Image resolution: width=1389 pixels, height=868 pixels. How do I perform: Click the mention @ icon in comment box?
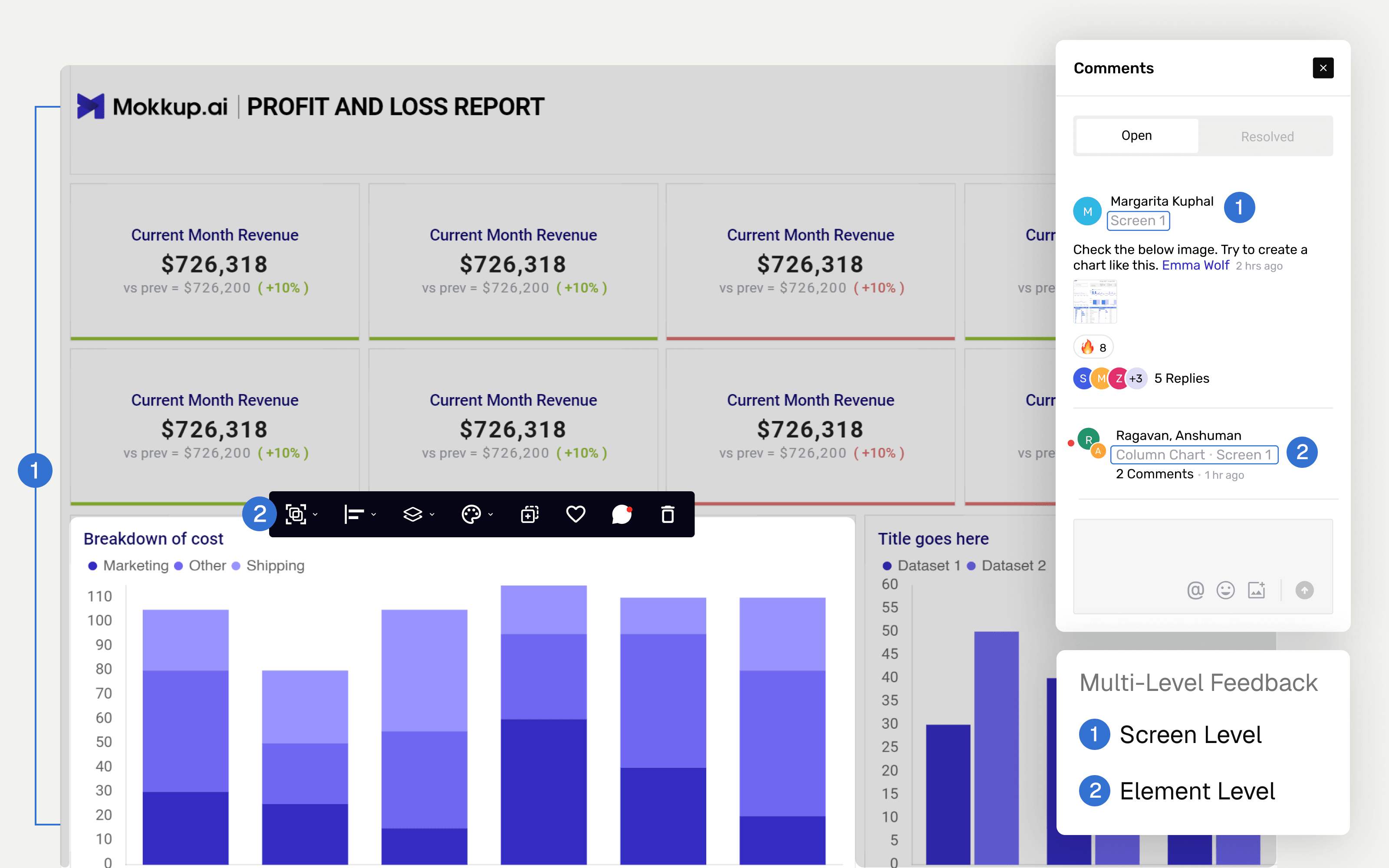tap(1195, 590)
